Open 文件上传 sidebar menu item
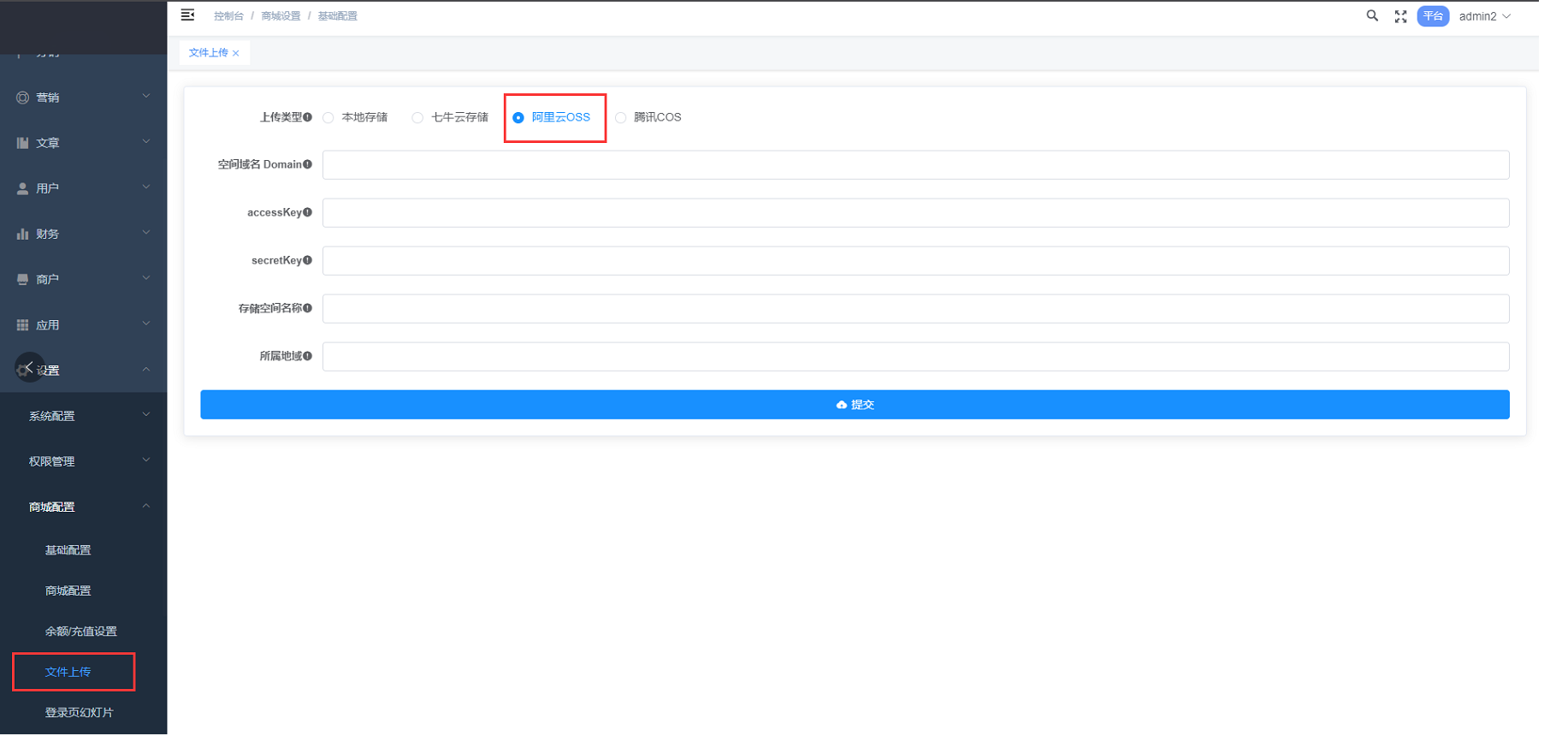The width and height of the screenshot is (1568, 736). [x=68, y=672]
